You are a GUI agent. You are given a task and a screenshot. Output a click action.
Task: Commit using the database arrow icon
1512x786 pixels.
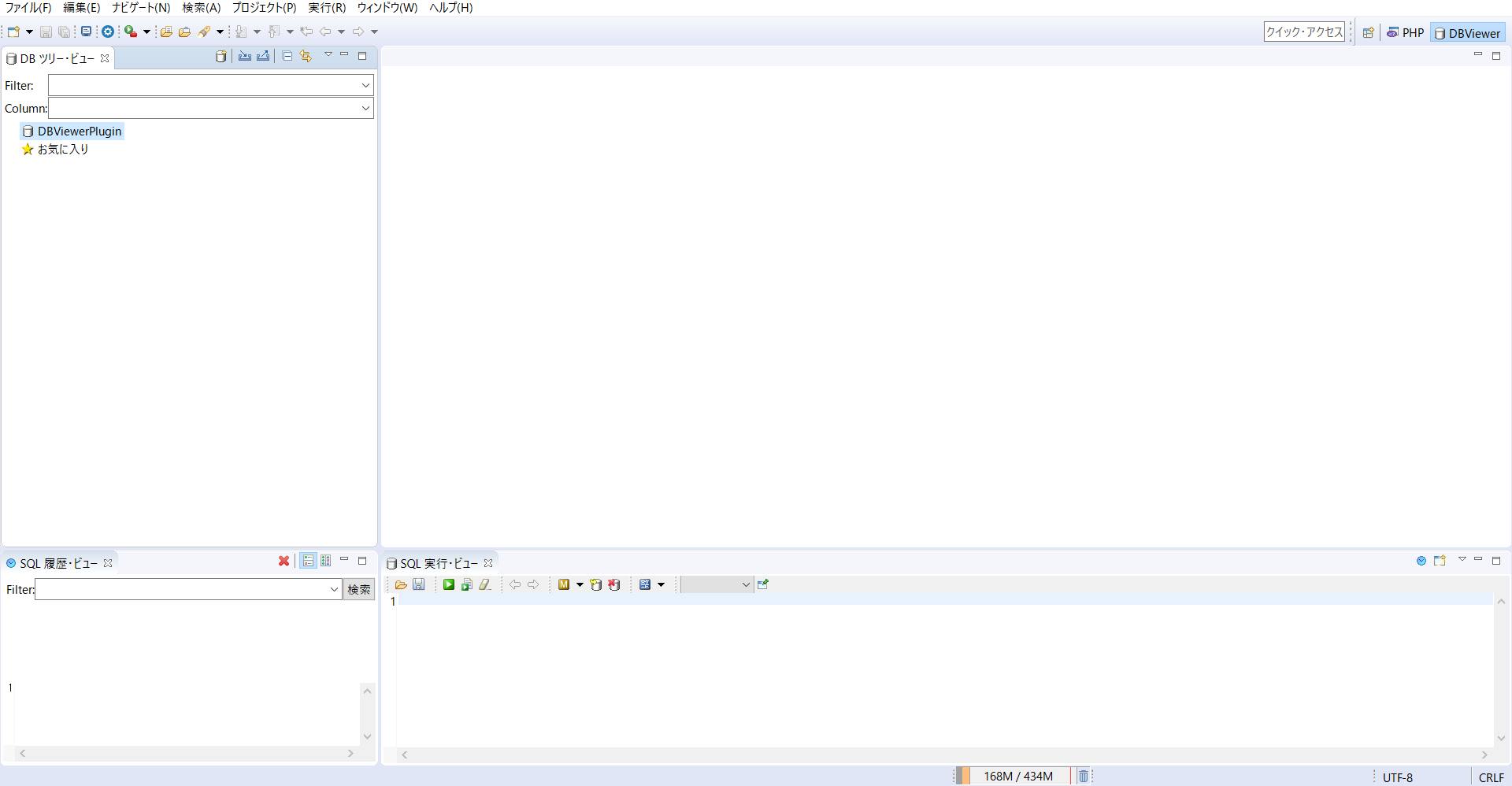click(596, 584)
